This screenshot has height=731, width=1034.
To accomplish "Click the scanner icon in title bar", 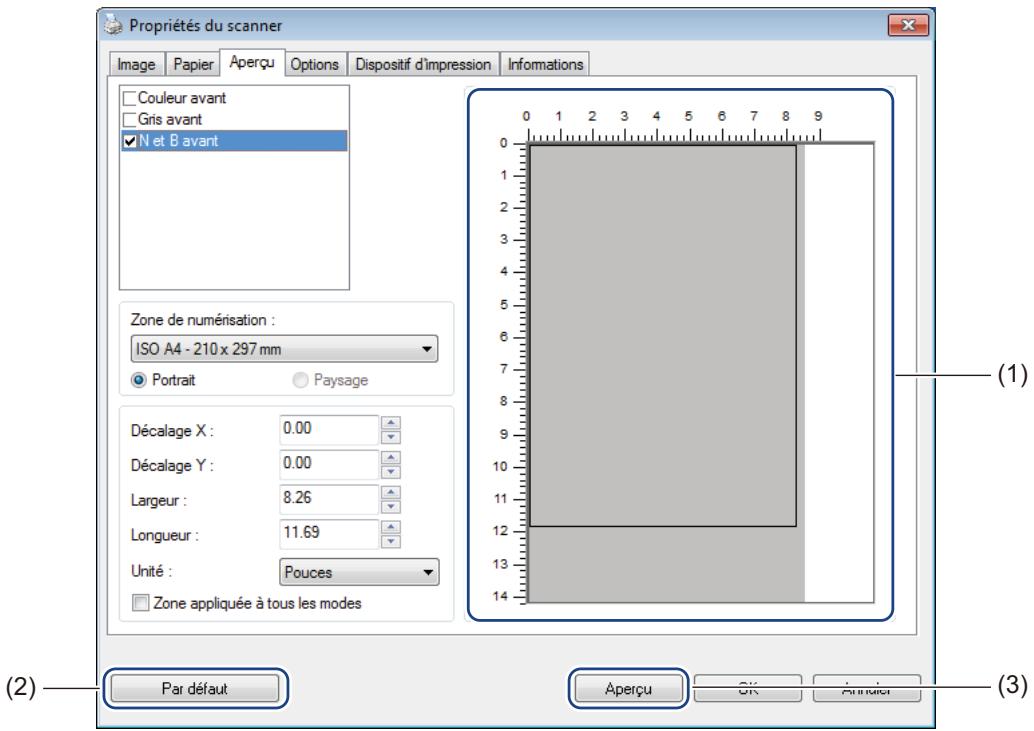I will point(113,25).
